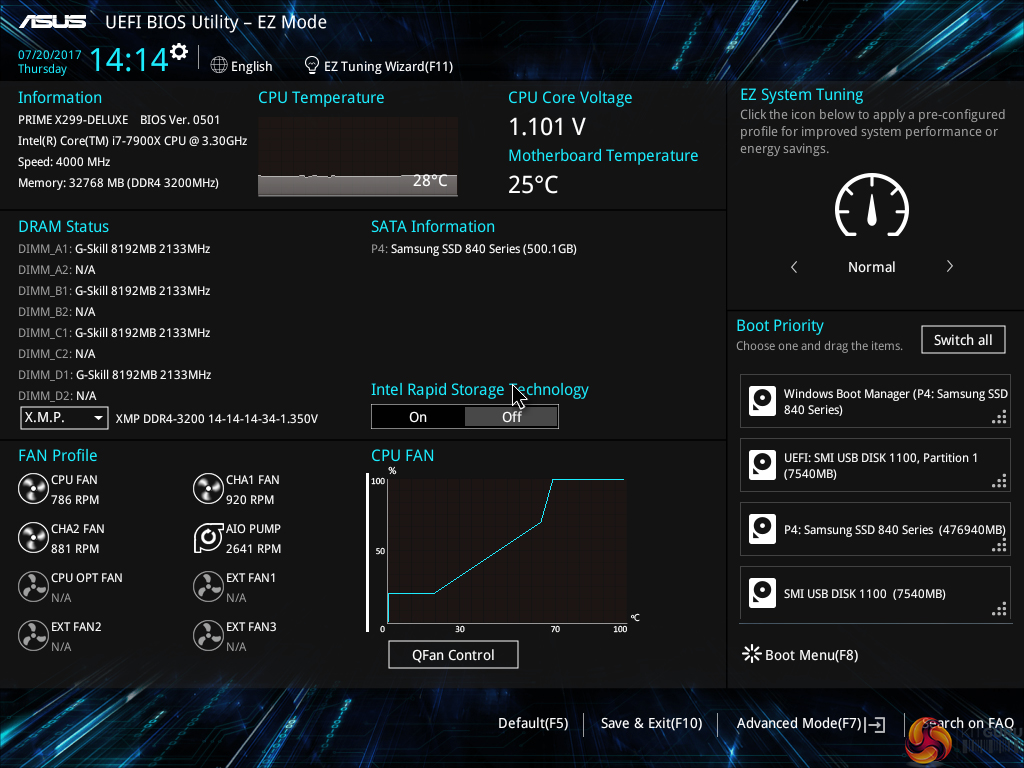Screen dimensions: 1024x768
Task: Click the CPU FAN curve graph
Action: coord(507,551)
